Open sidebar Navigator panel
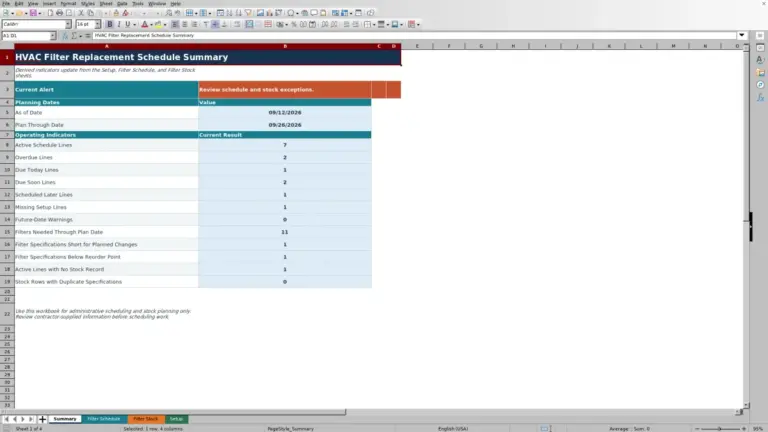This screenshot has width=768, height=432. pyautogui.click(x=760, y=85)
